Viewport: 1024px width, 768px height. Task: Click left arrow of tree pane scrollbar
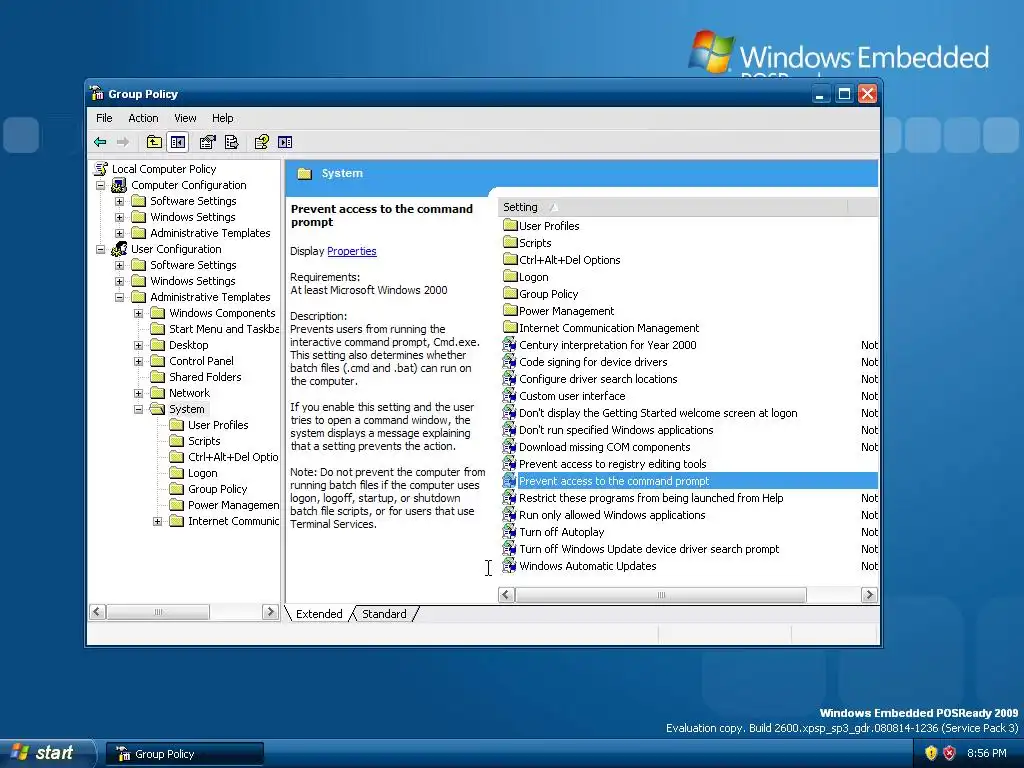(97, 612)
